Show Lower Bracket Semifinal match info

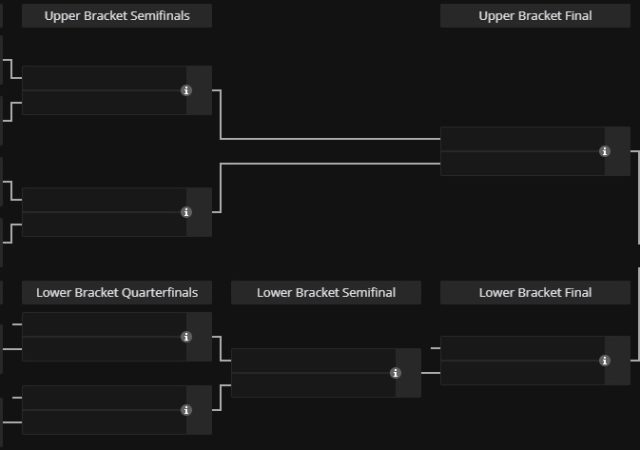point(395,373)
